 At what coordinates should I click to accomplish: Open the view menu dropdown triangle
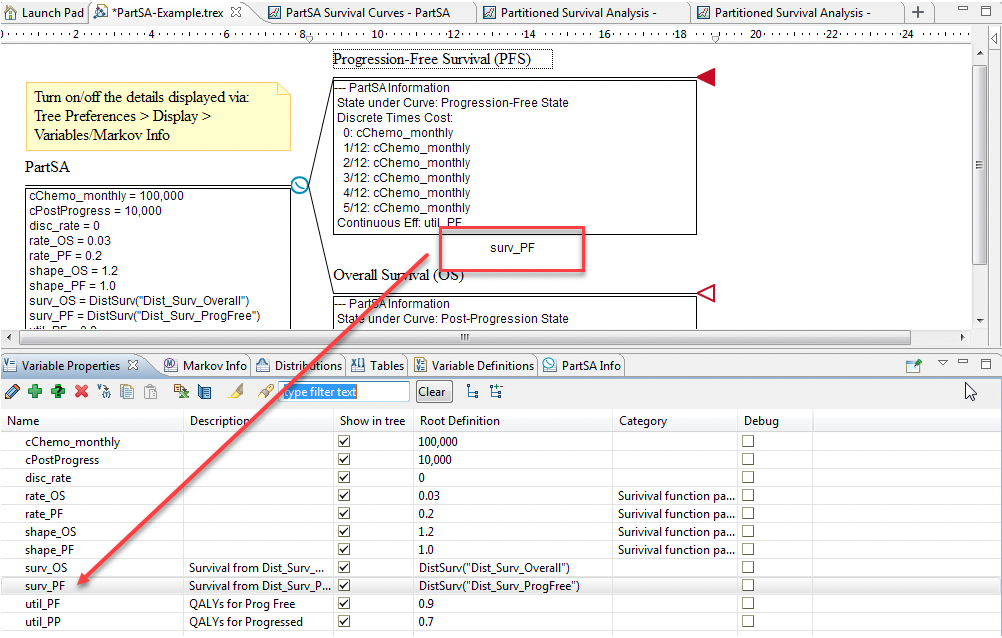[942, 363]
